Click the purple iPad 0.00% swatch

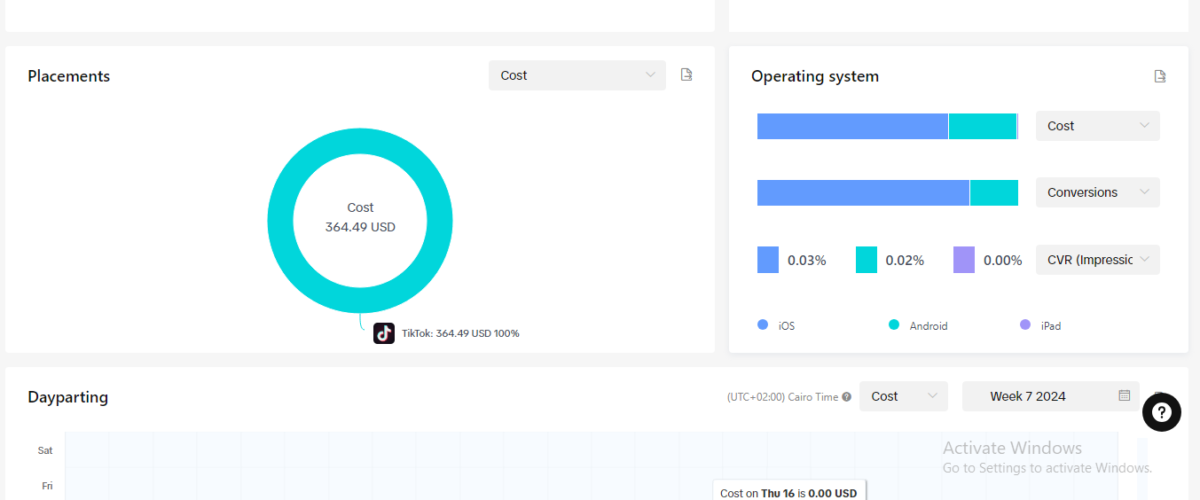point(963,260)
